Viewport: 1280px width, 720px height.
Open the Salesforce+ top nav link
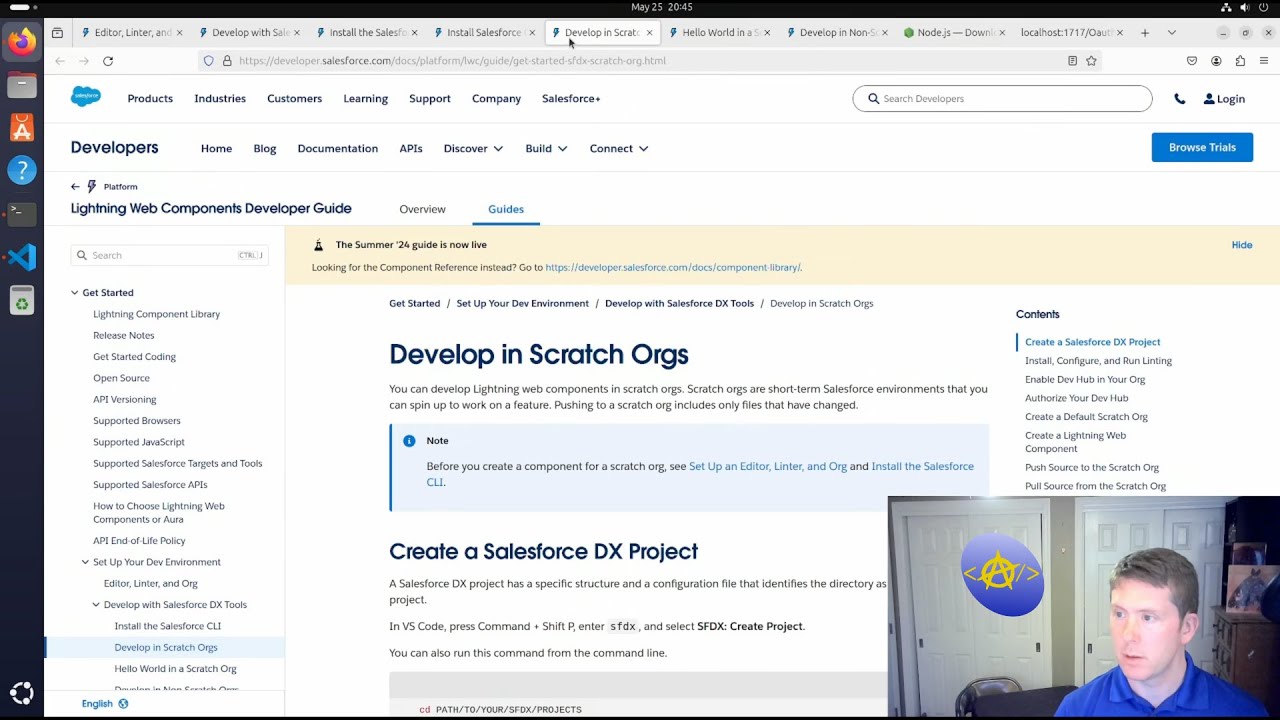coord(571,99)
